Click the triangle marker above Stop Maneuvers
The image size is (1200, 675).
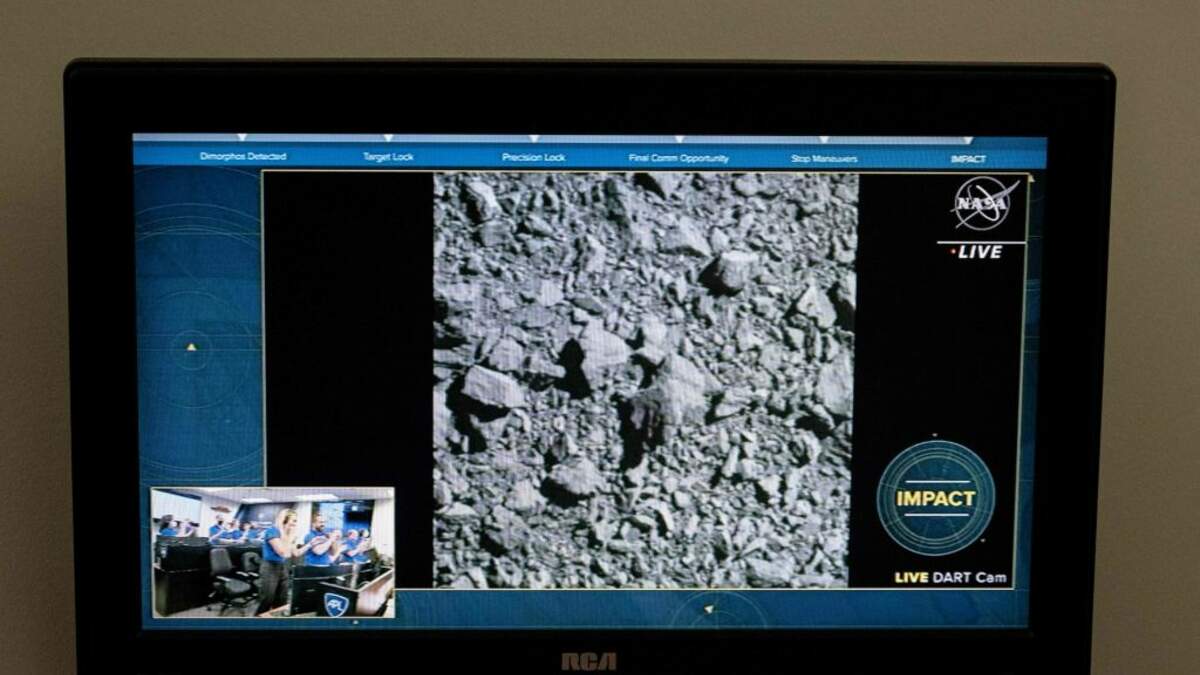tap(825, 139)
